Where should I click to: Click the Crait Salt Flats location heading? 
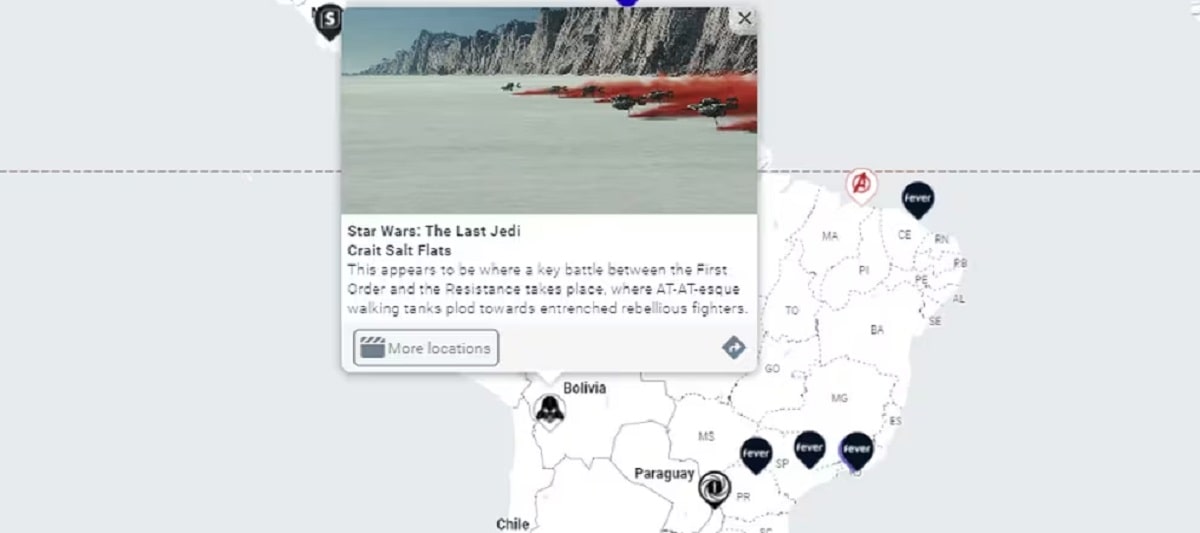399,250
